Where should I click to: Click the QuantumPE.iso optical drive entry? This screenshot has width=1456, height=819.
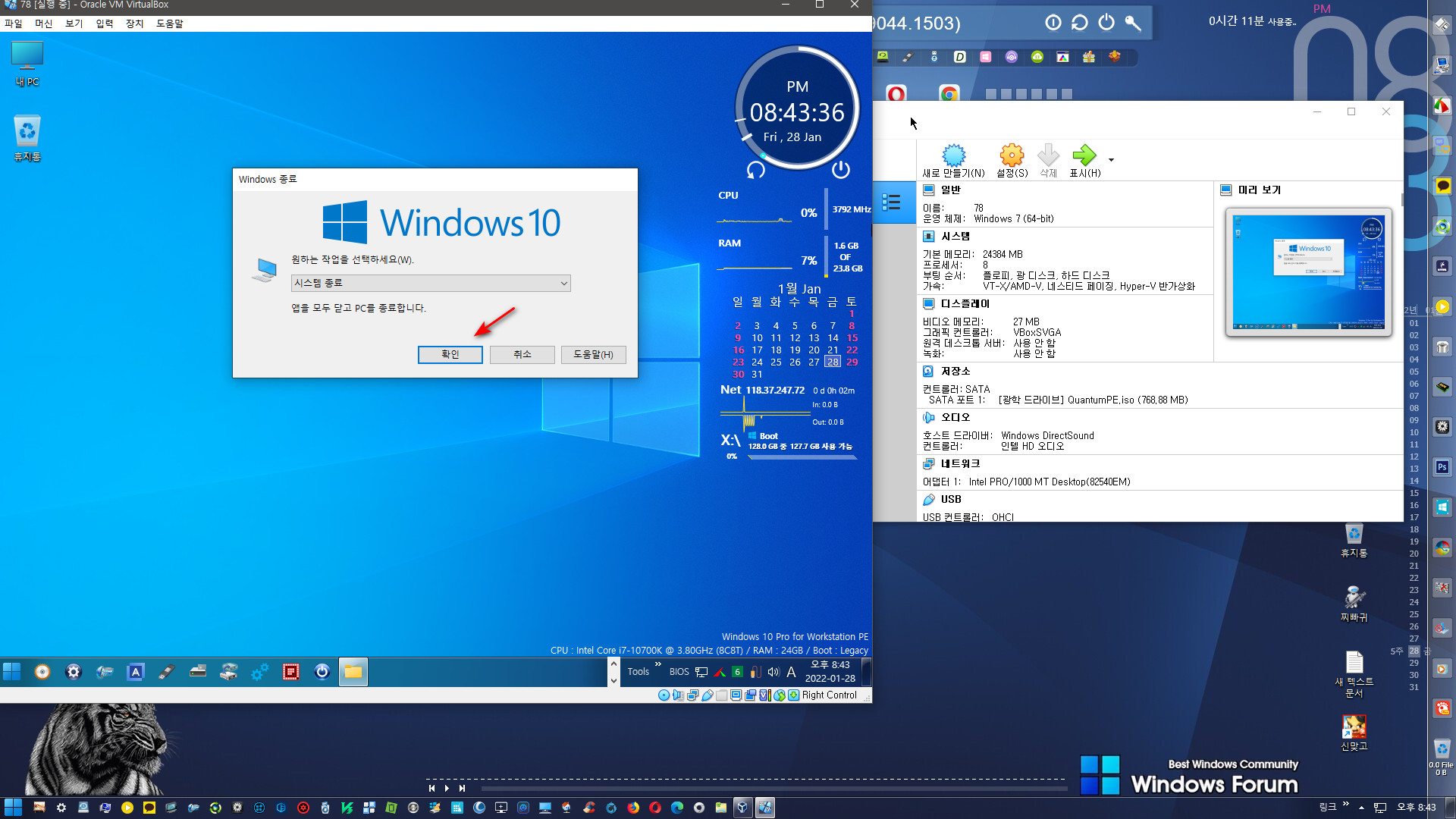[1093, 400]
